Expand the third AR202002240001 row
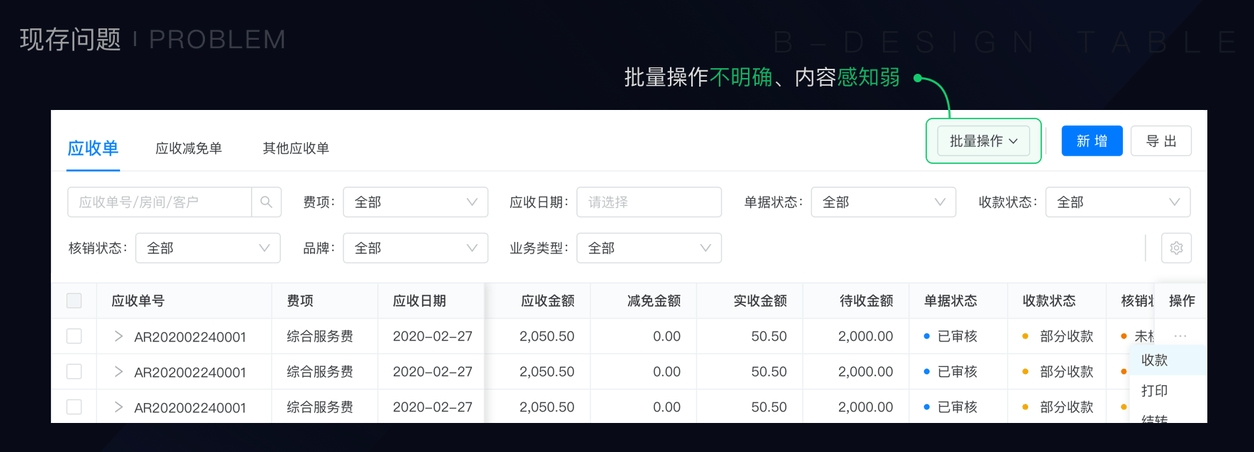This screenshot has height=452, width=1254. click(118, 407)
